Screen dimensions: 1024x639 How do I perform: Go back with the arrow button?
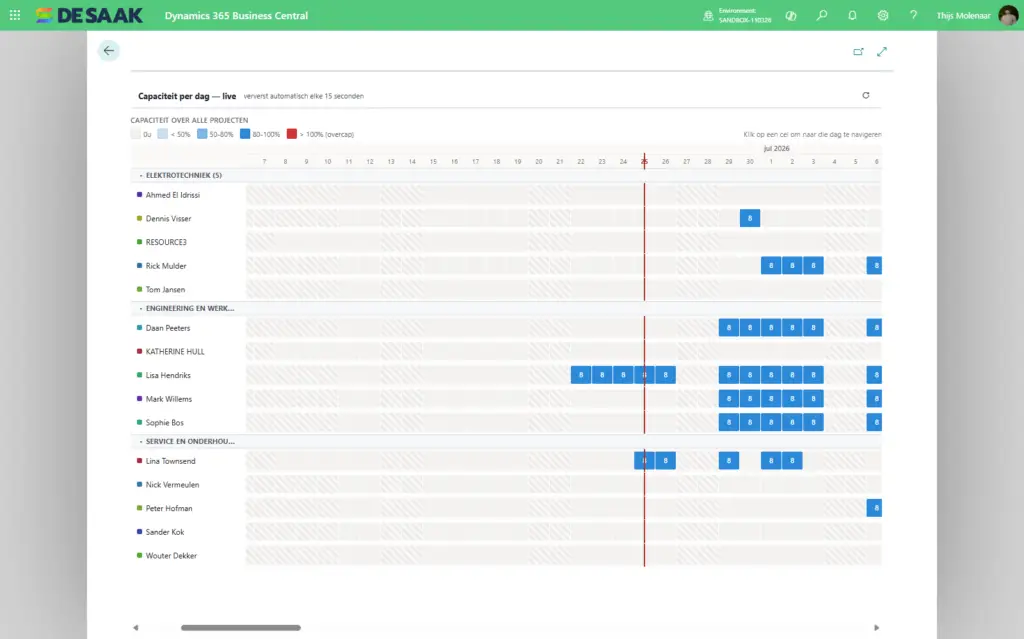108,50
